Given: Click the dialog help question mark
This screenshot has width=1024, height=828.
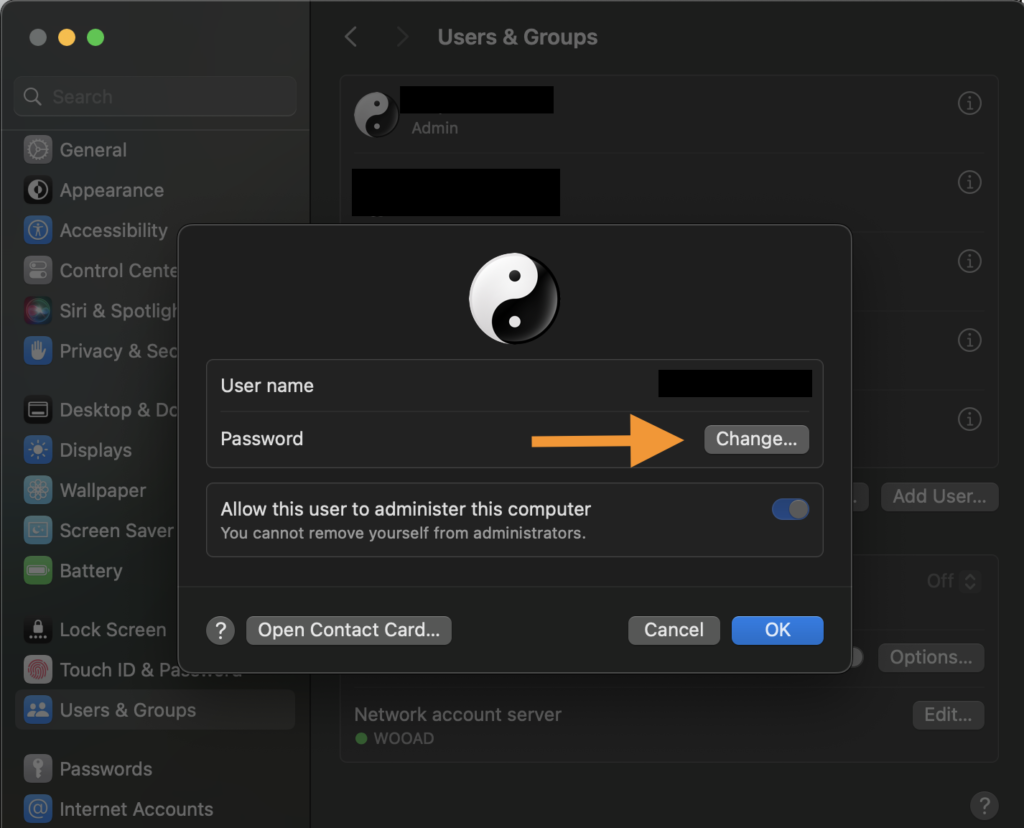Looking at the screenshot, I should pyautogui.click(x=220, y=630).
